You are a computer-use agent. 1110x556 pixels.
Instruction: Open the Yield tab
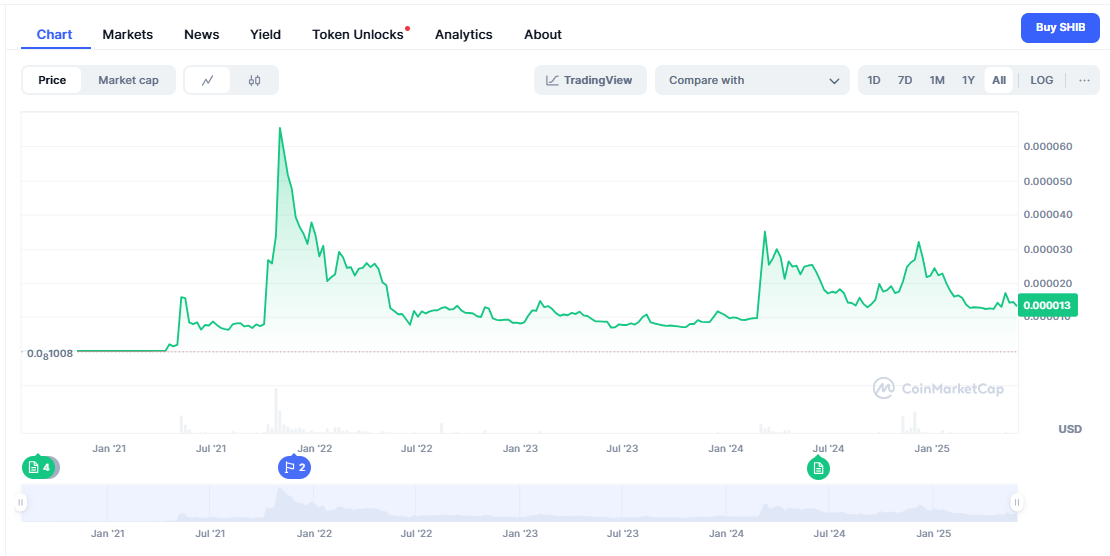pos(265,34)
